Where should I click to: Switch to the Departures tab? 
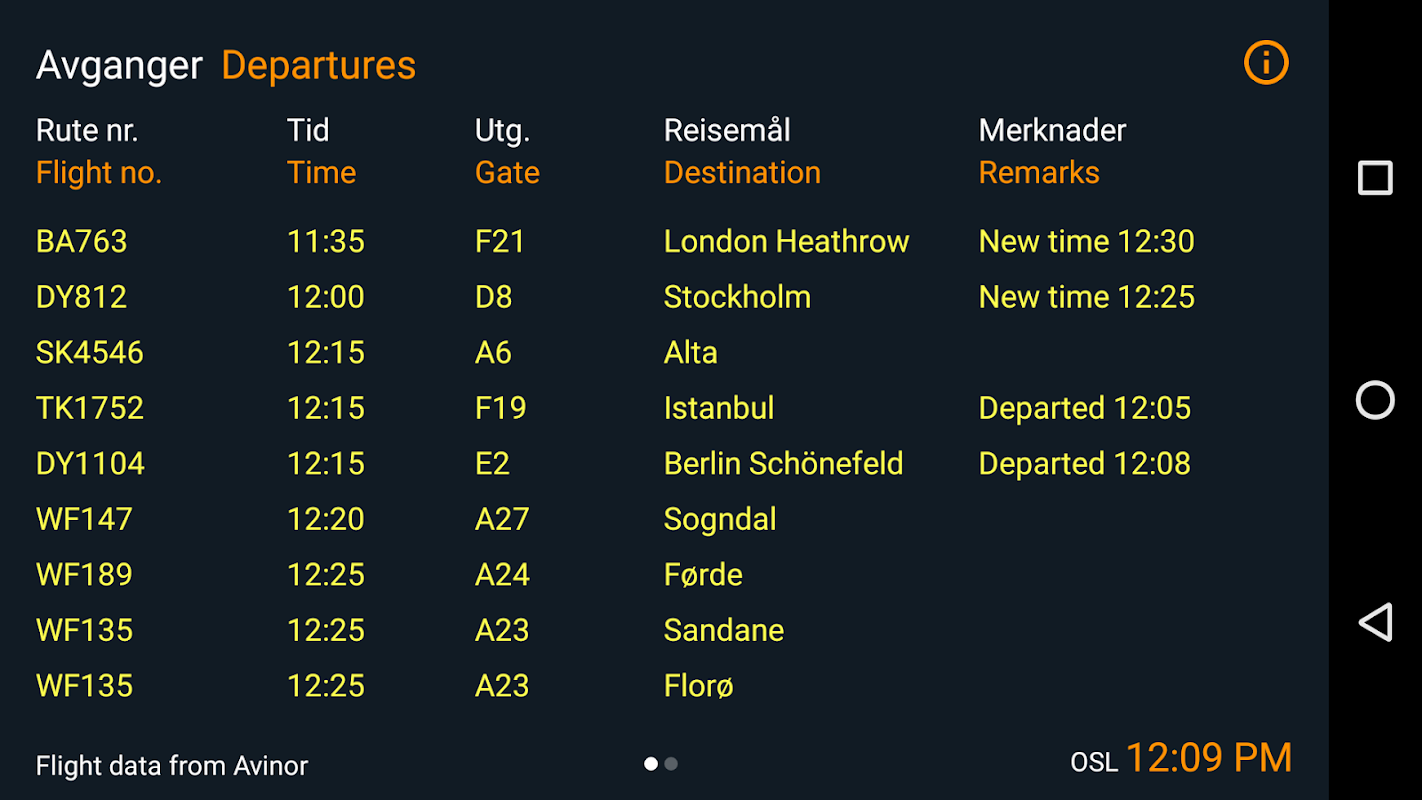click(318, 66)
